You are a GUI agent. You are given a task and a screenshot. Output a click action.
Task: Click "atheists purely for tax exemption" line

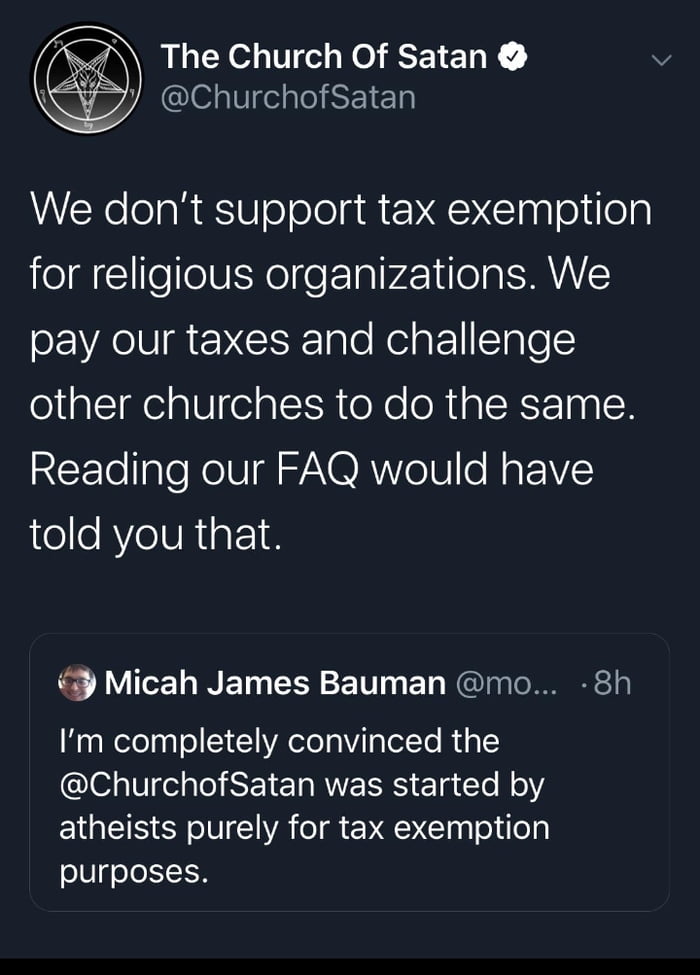[x=304, y=828]
